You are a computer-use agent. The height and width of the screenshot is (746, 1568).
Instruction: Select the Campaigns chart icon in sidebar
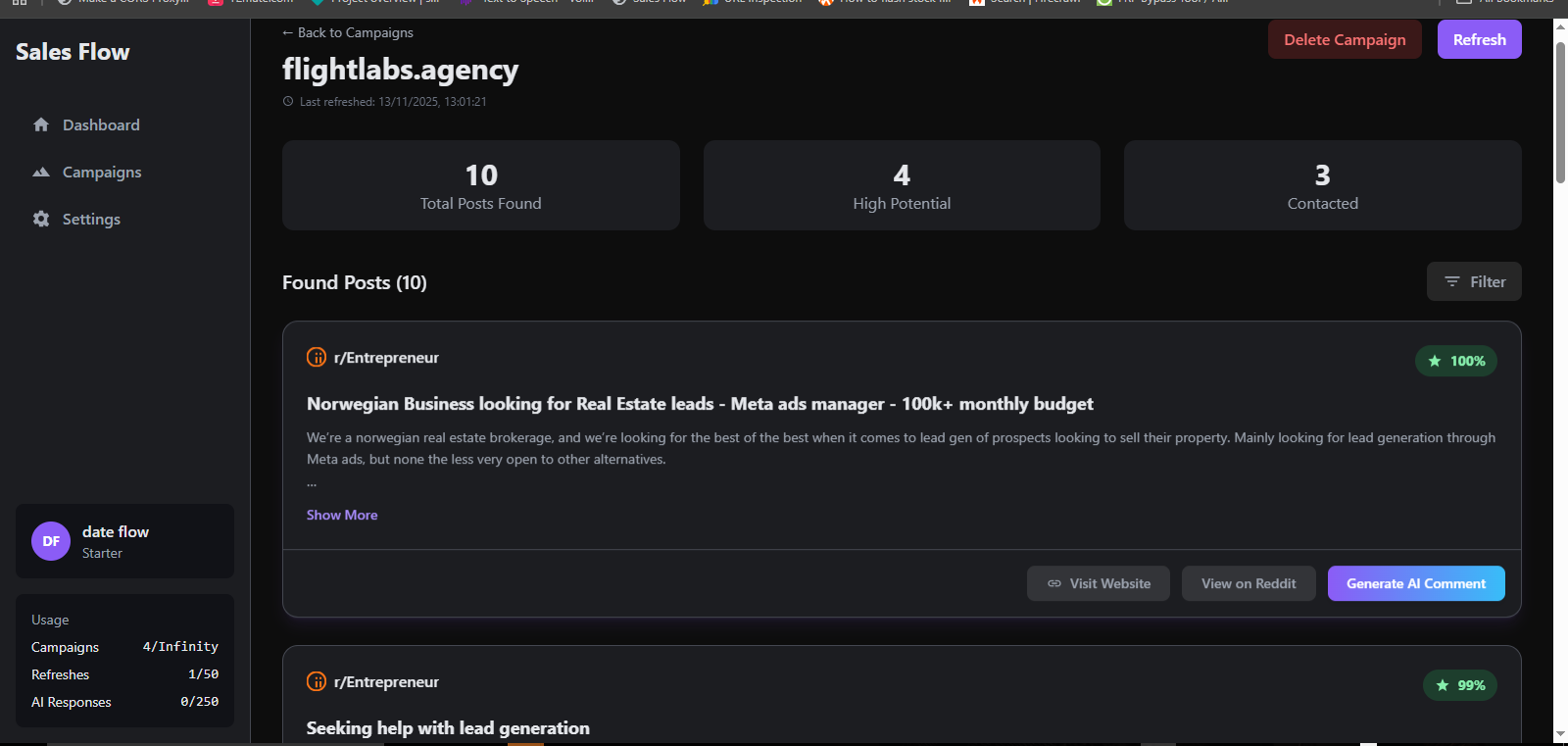click(41, 172)
